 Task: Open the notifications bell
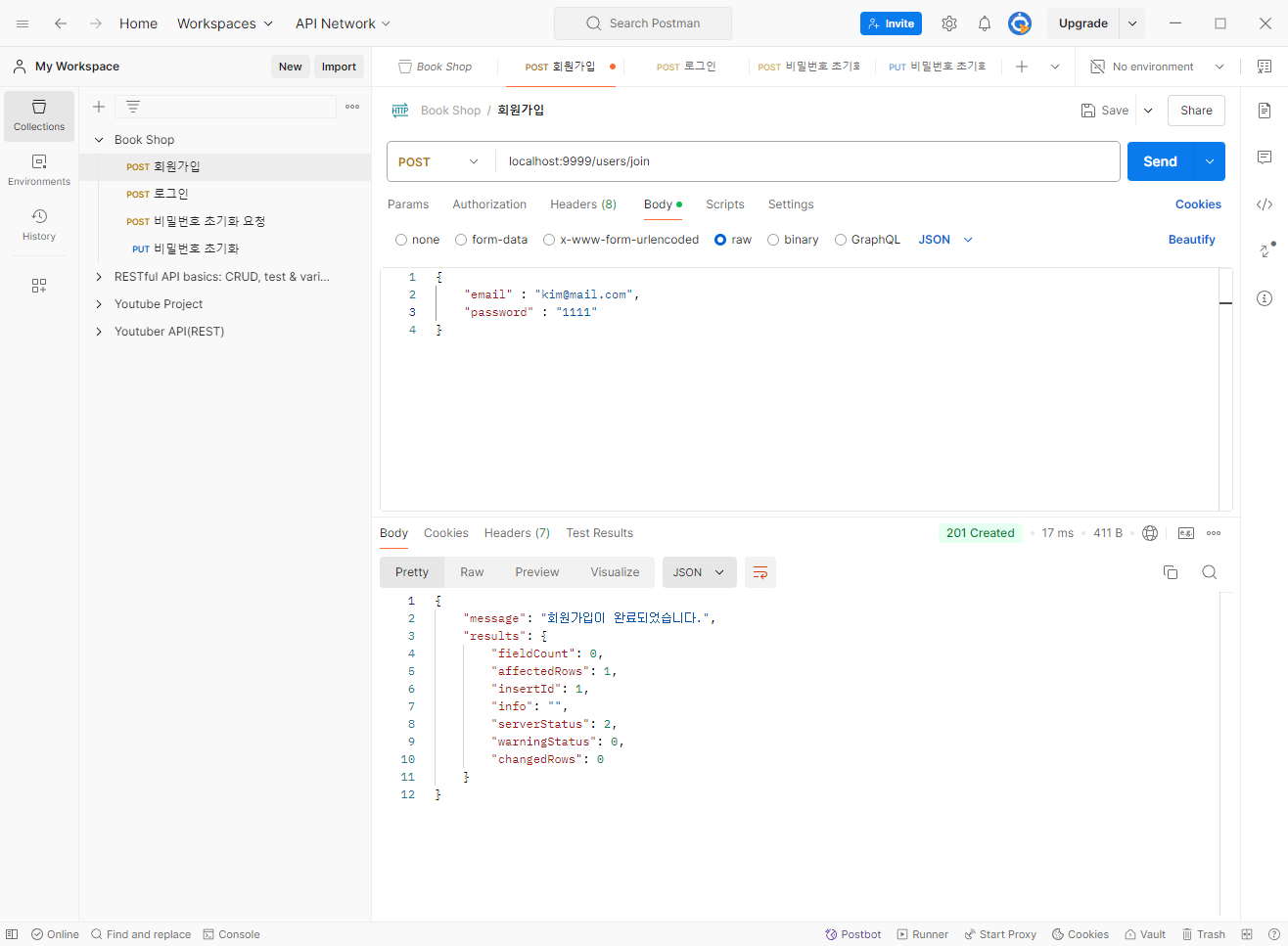(985, 23)
